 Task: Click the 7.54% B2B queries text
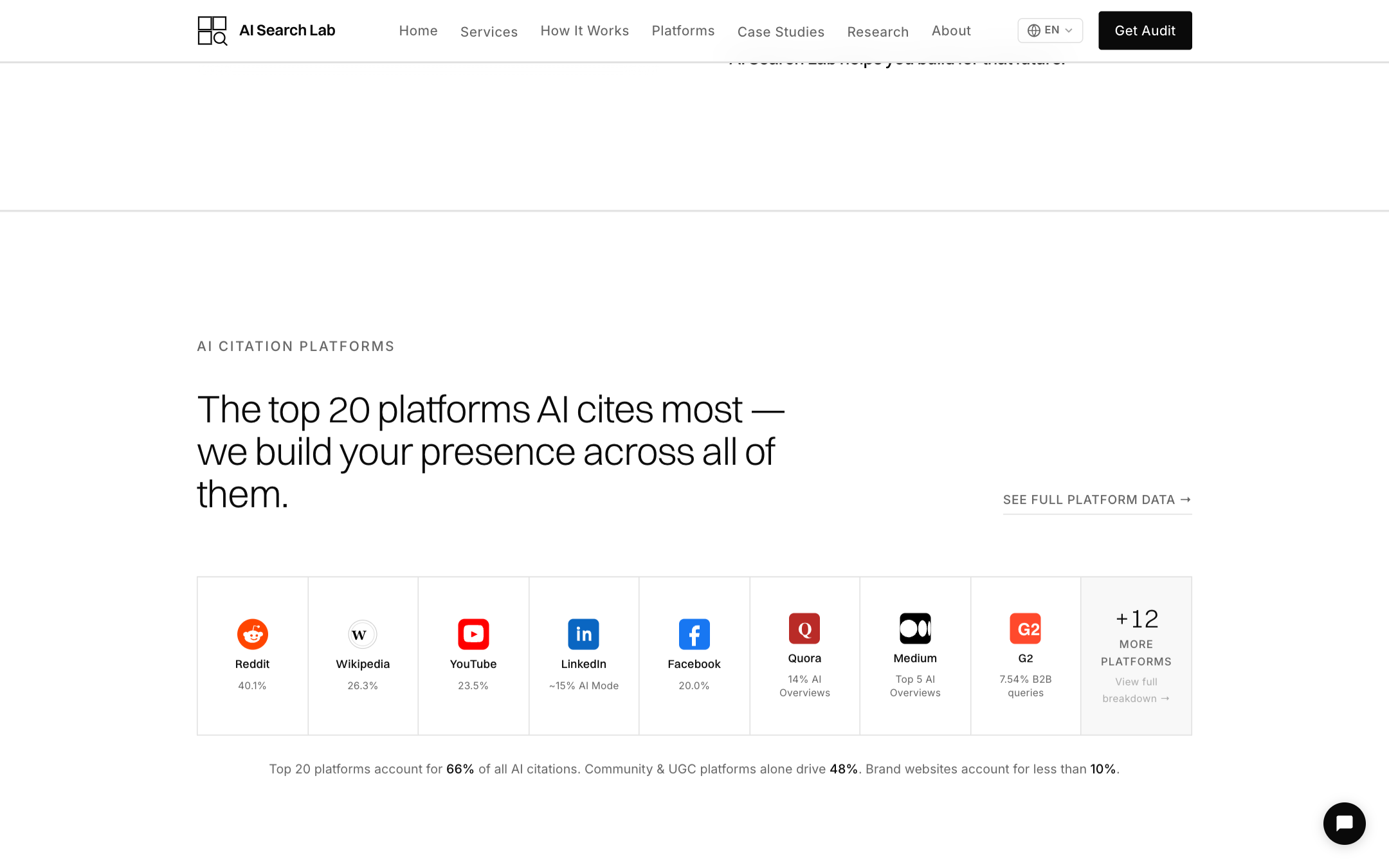point(1026,686)
